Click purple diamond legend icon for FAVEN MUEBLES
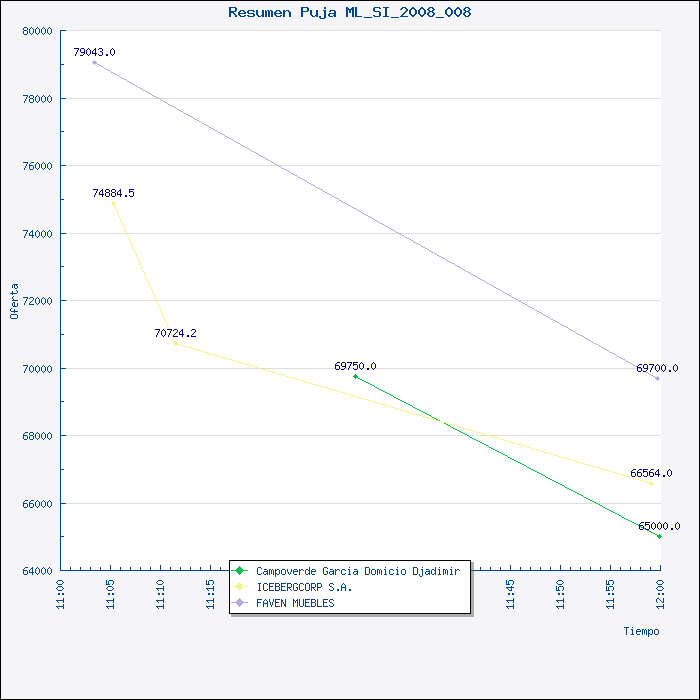The width and height of the screenshot is (700, 700). point(240,603)
